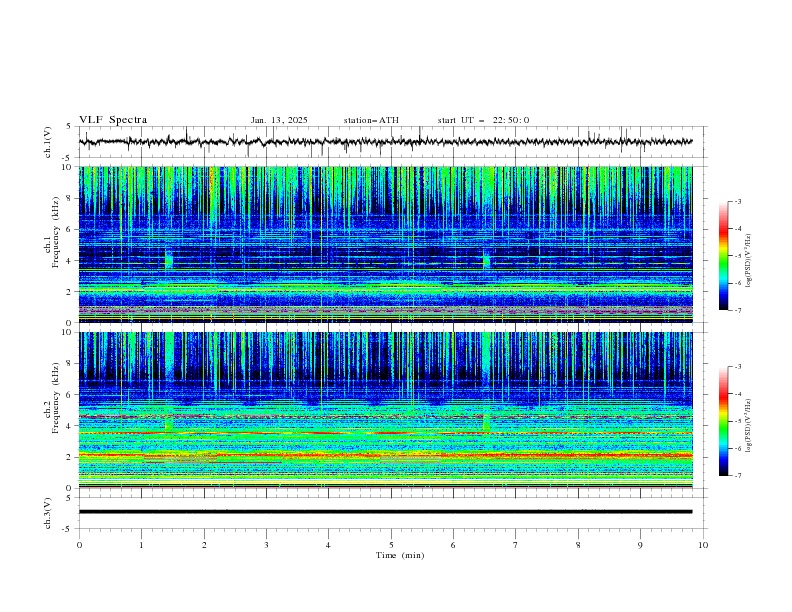Click the "ch.1(V)" waveform axis label
Image resolution: width=792 pixels, height=612 pixels.
tap(48, 142)
